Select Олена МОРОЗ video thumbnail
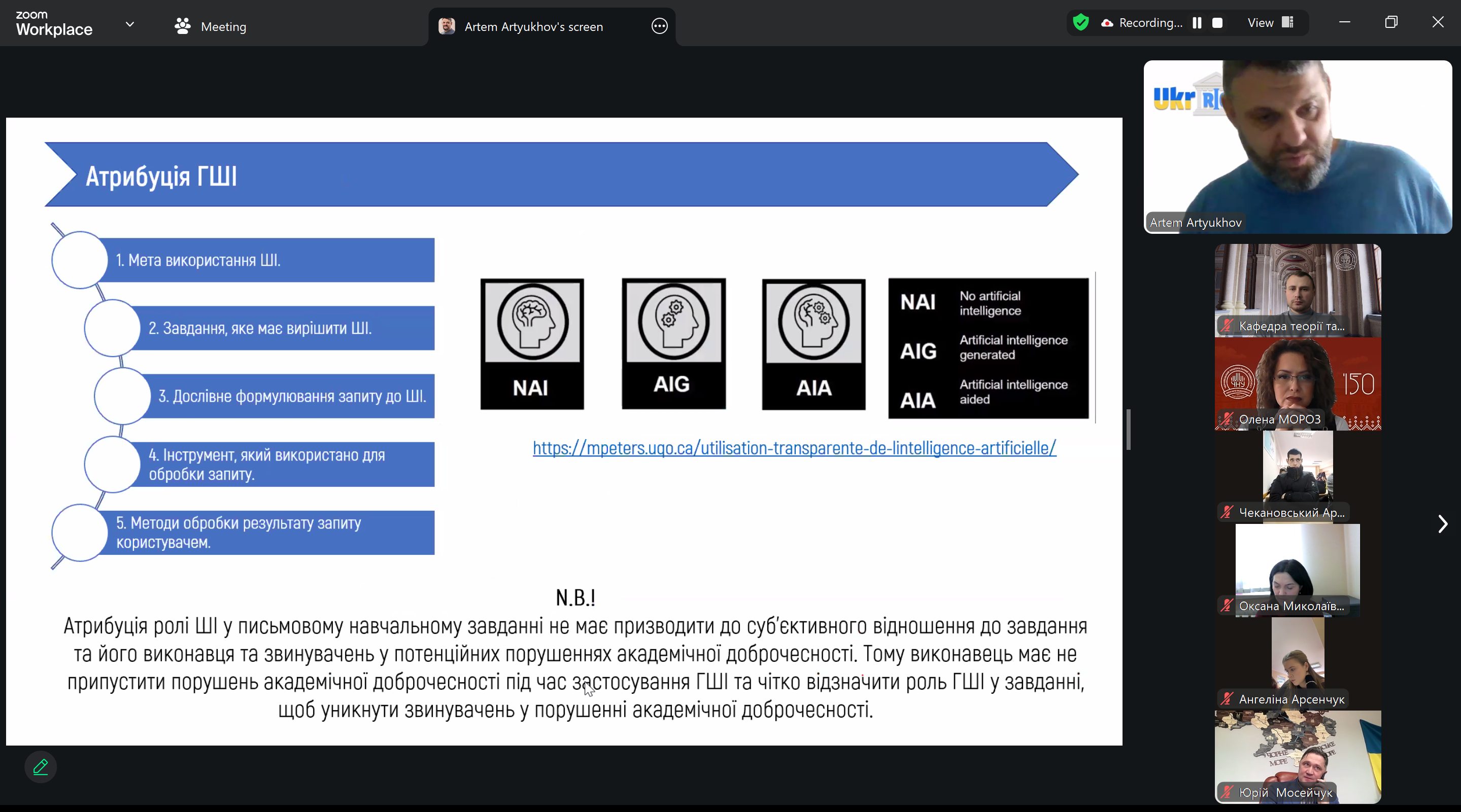The height and width of the screenshot is (812, 1461). [x=1298, y=383]
